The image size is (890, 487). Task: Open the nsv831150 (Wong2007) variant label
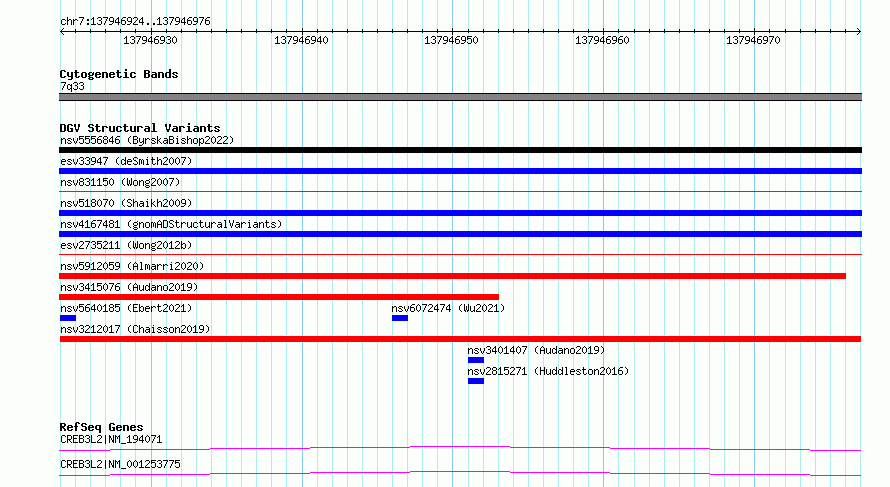pos(120,182)
